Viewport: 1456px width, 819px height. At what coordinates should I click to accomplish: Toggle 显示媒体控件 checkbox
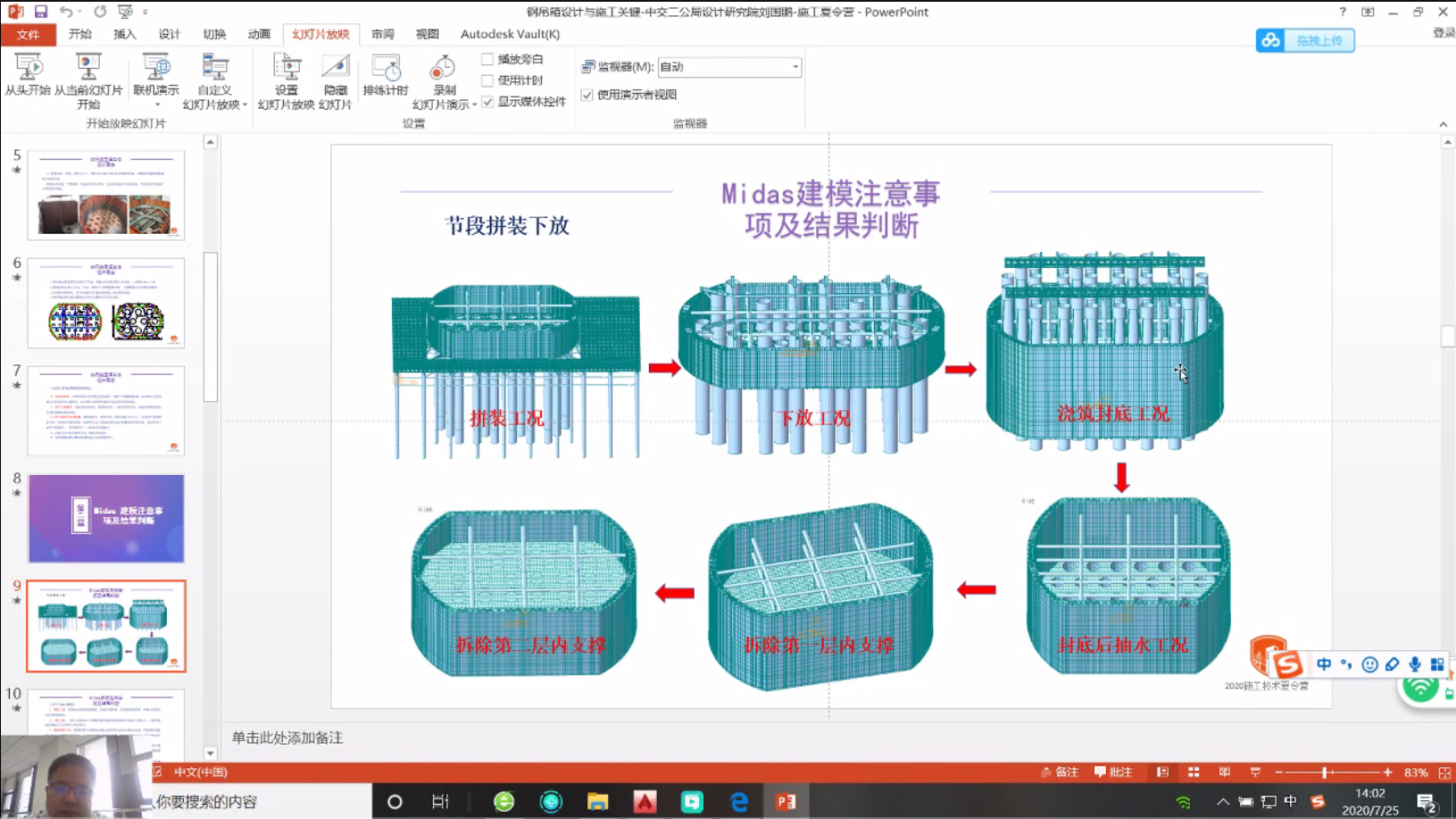(x=487, y=102)
